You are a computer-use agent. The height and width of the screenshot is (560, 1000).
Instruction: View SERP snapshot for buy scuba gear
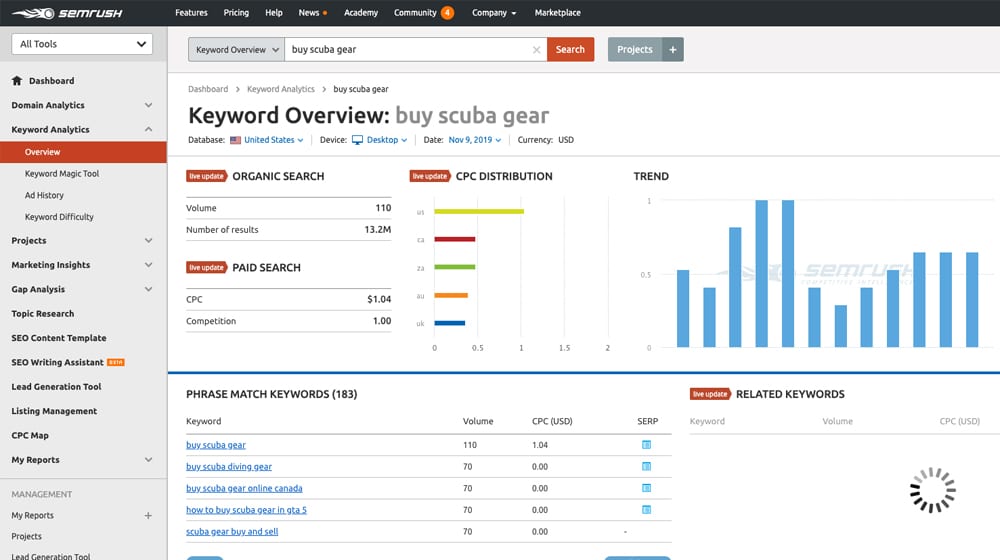click(646, 445)
